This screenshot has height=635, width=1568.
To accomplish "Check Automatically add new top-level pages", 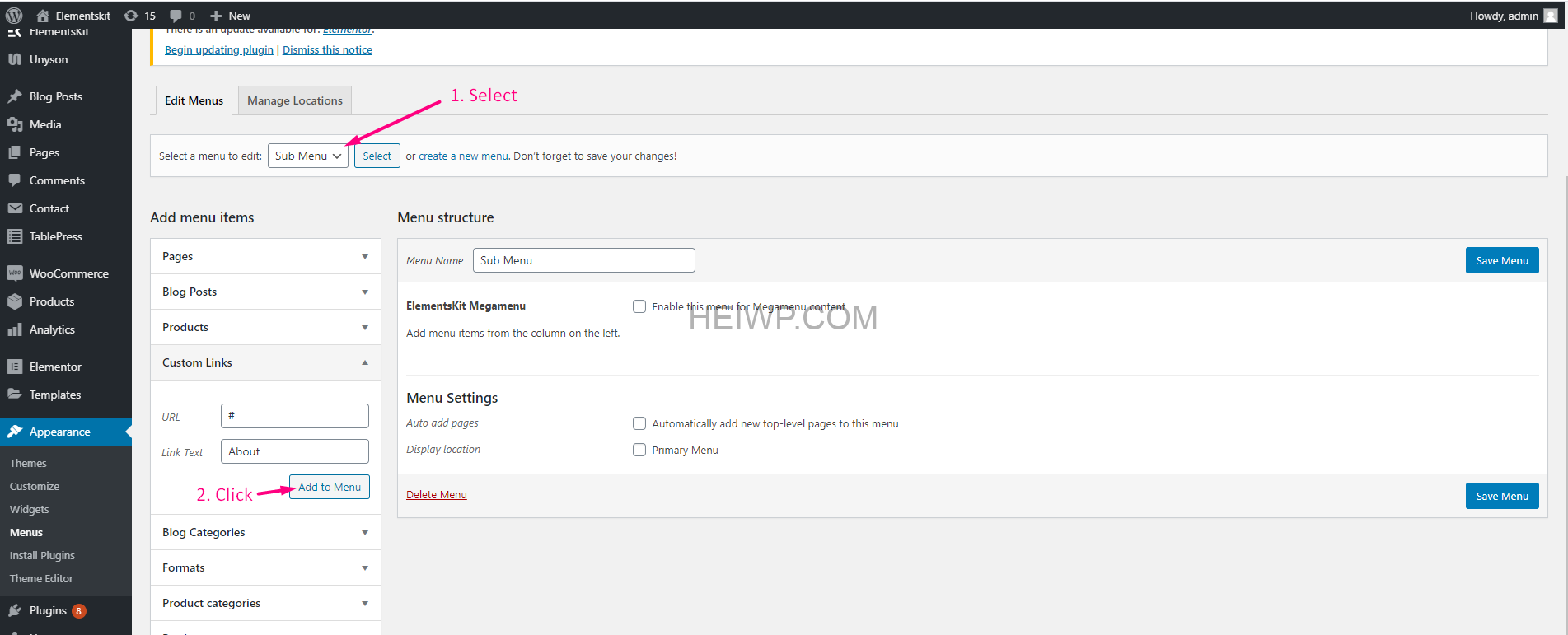I will 639,423.
